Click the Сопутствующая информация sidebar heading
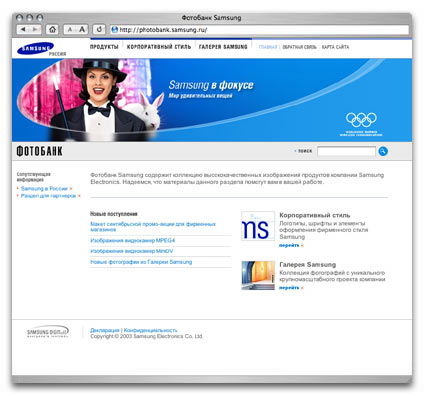This screenshot has width=425, height=396. [x=34, y=177]
